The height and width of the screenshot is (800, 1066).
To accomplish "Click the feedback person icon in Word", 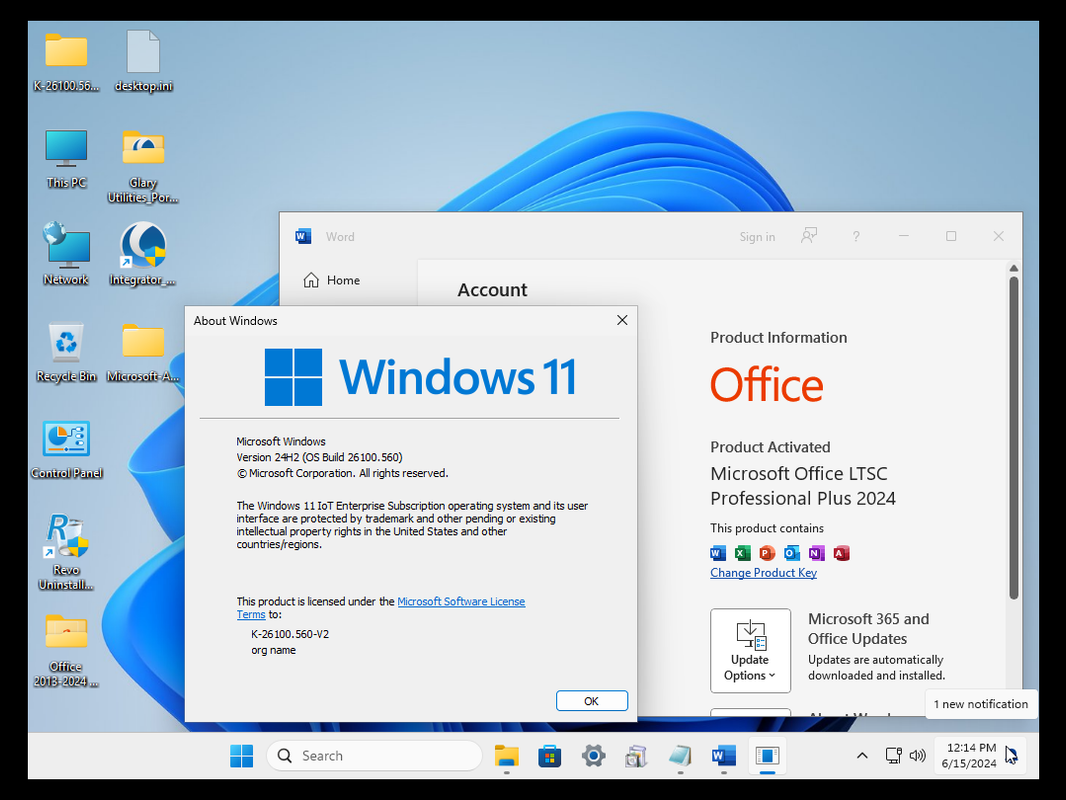I will coord(808,236).
